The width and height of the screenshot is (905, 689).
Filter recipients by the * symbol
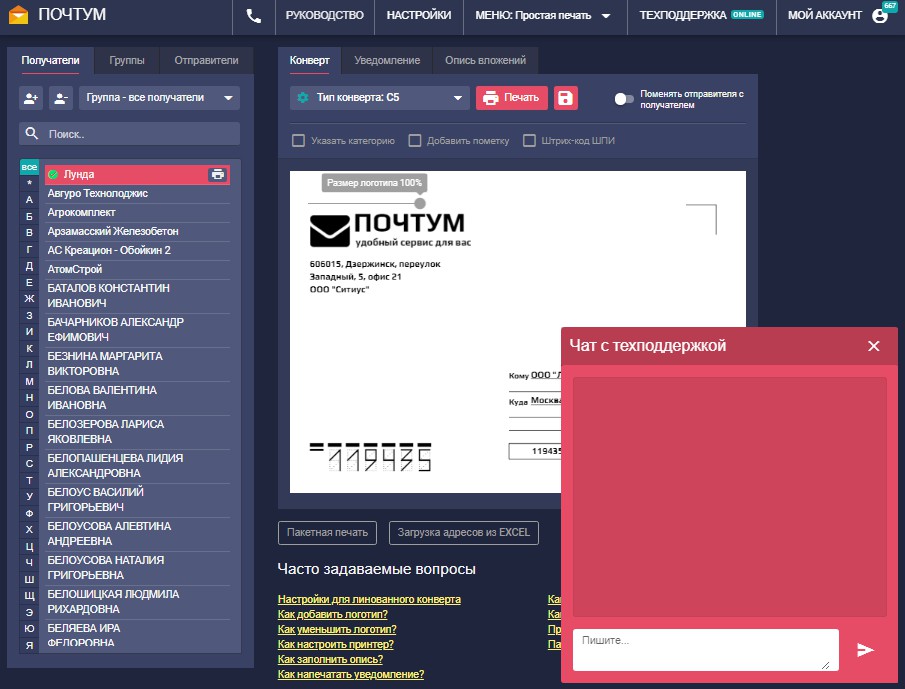coord(29,184)
